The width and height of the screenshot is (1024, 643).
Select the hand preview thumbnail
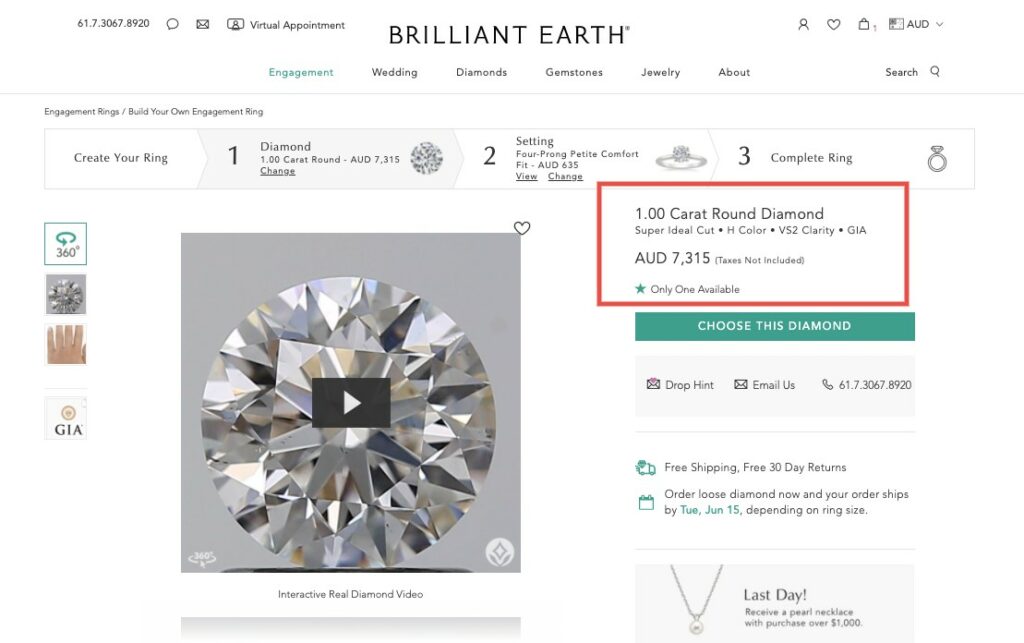point(66,344)
